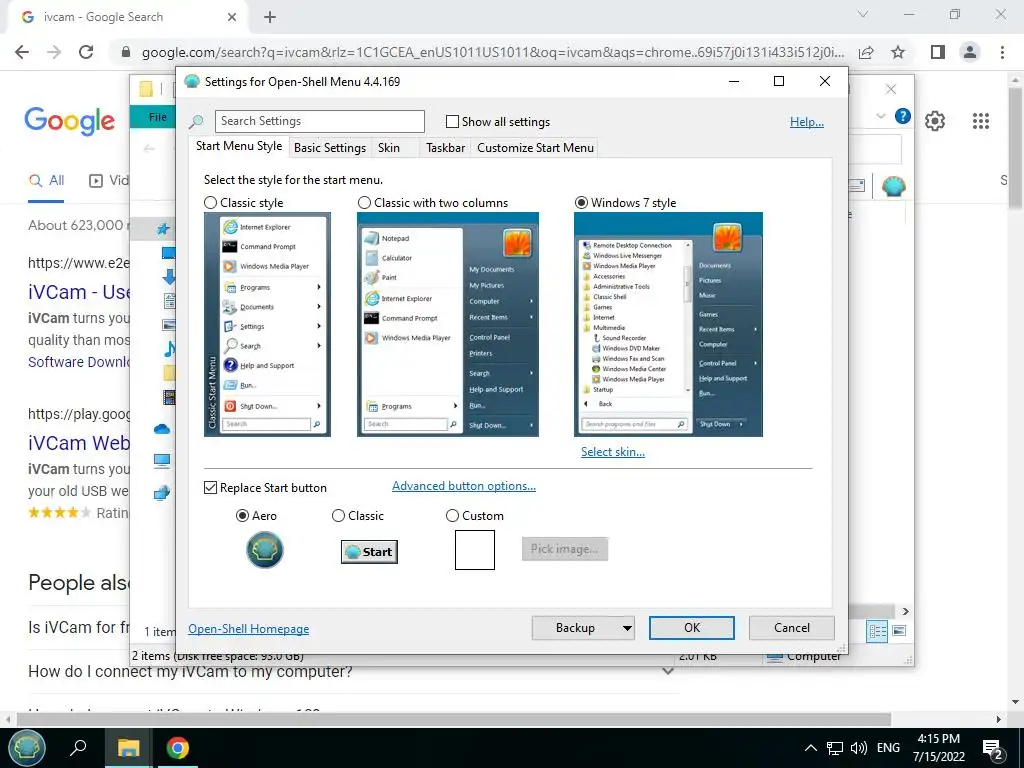Viewport: 1024px width, 768px height.
Task: Dismiss dialog with the Cancel button
Action: [792, 628]
